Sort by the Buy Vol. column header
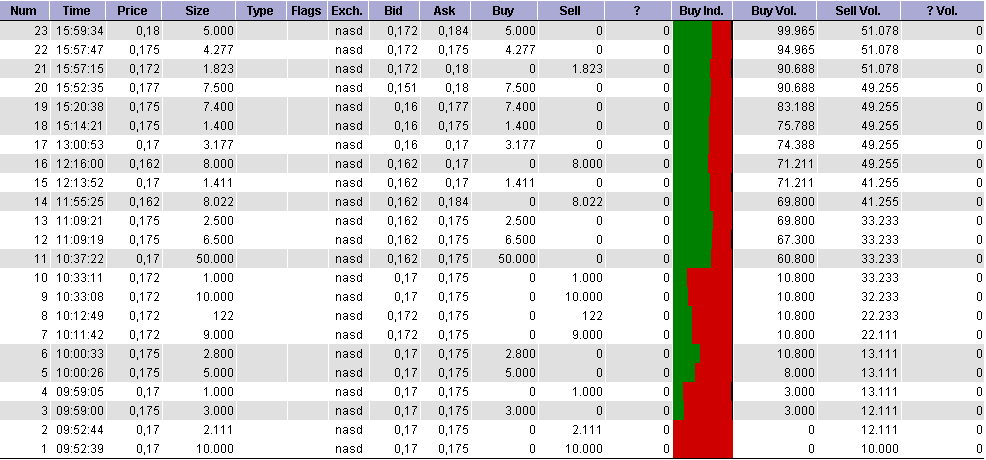The height and width of the screenshot is (460, 986). coord(775,11)
